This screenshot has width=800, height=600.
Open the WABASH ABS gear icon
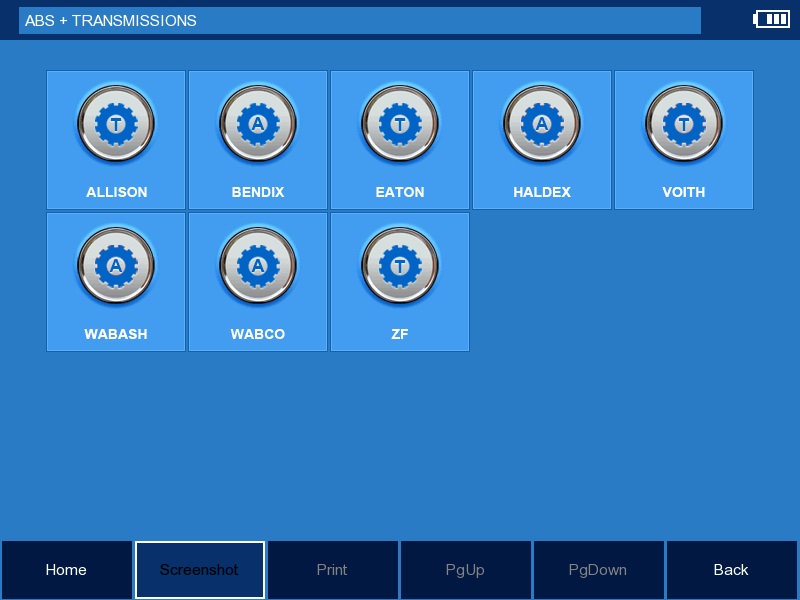[x=116, y=265]
